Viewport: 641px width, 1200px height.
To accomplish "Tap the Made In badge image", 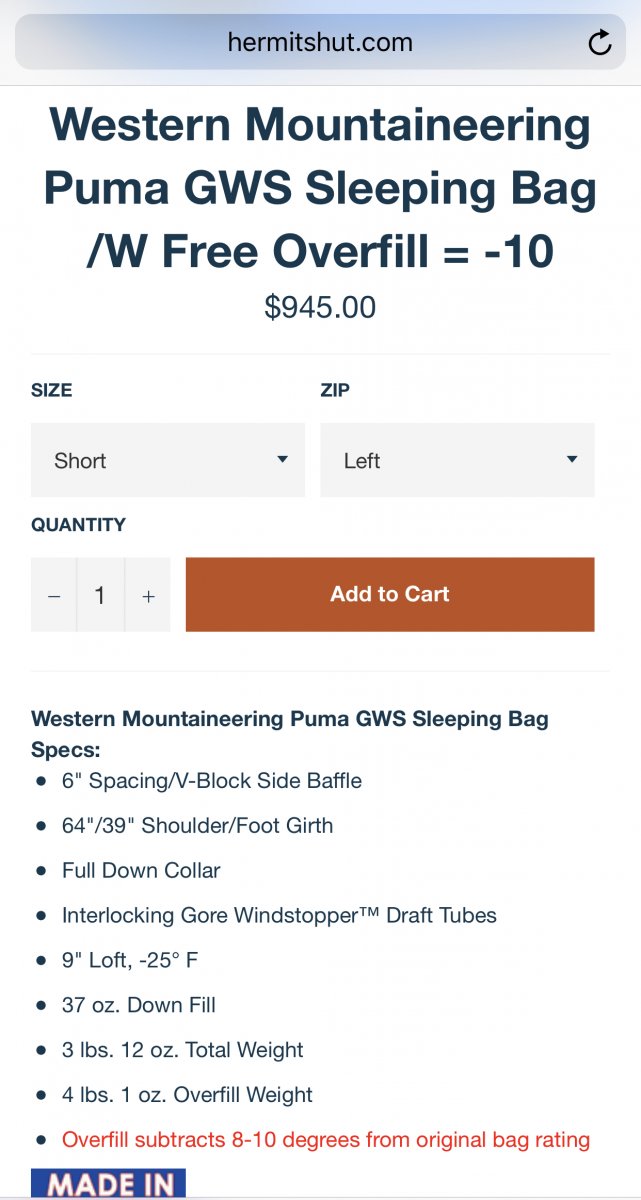I will [108, 1184].
